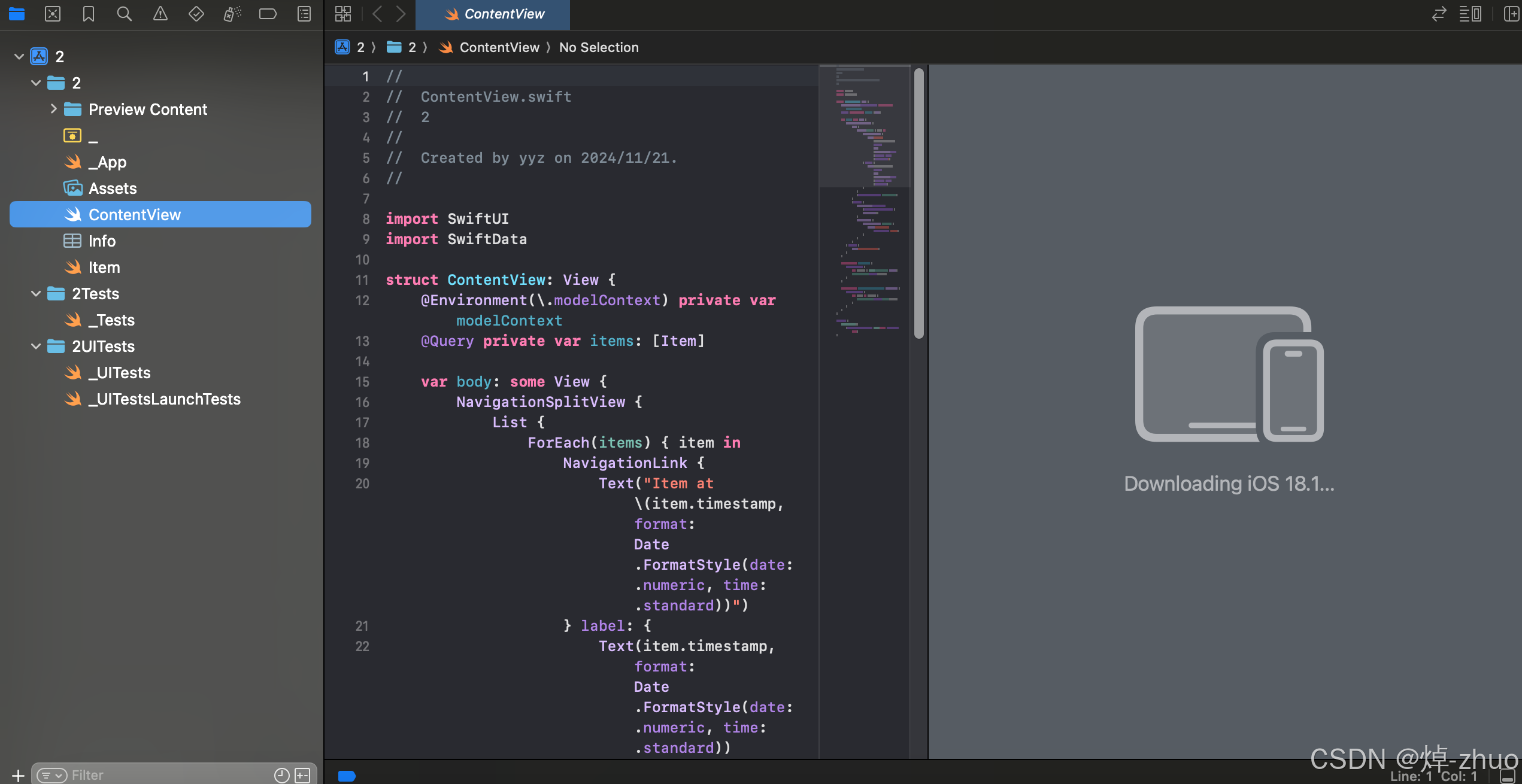This screenshot has width=1522, height=784.
Task: Open the Report navigator
Action: [x=304, y=14]
